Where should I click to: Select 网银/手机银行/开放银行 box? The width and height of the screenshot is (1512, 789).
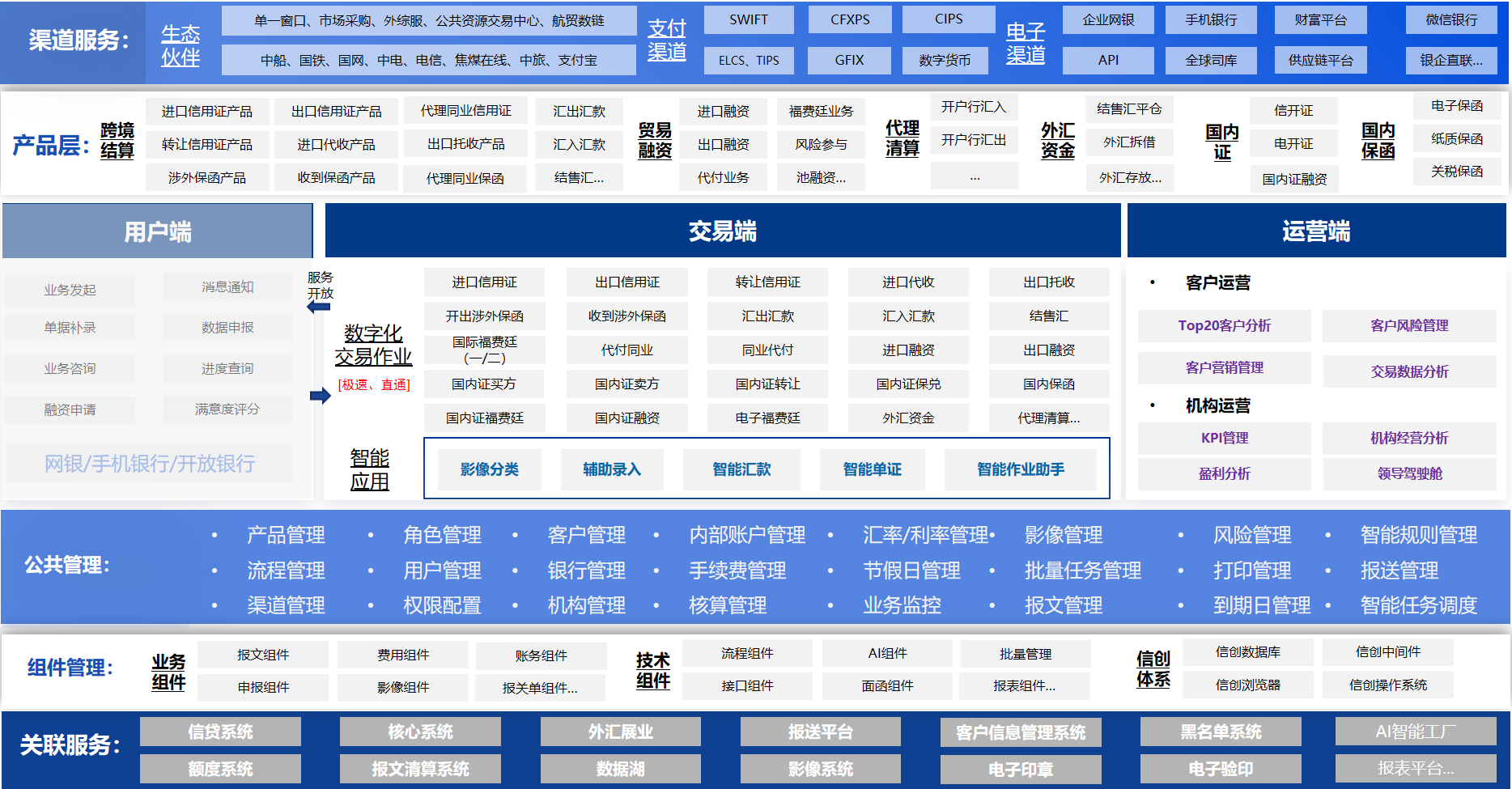[x=150, y=464]
